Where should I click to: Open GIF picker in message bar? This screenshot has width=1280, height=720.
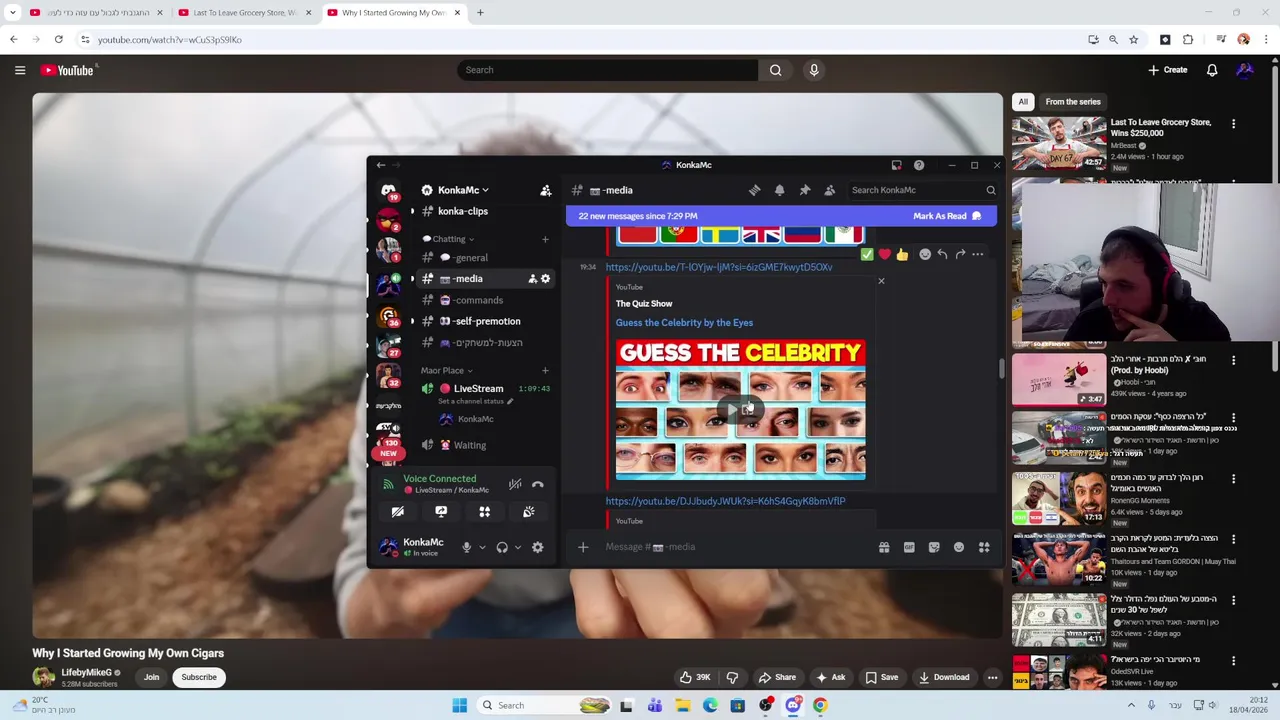[x=909, y=547]
